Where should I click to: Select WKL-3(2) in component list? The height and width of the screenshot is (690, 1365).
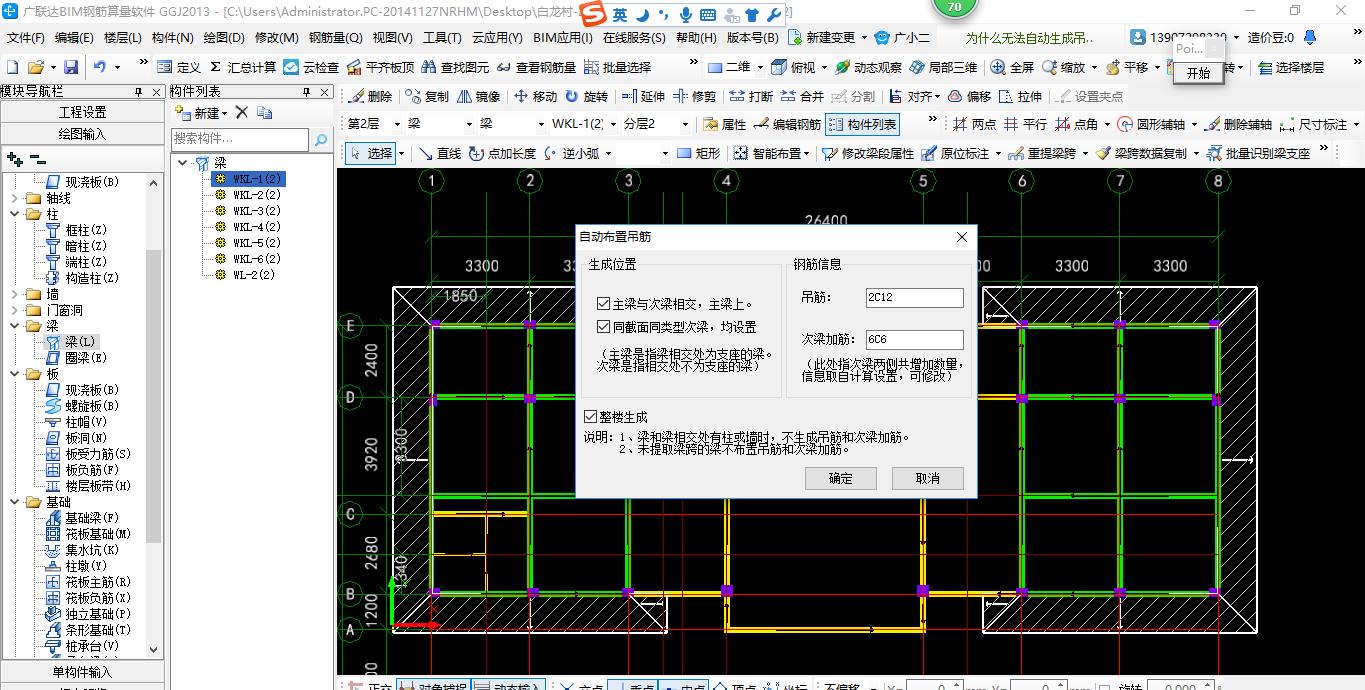click(x=257, y=211)
